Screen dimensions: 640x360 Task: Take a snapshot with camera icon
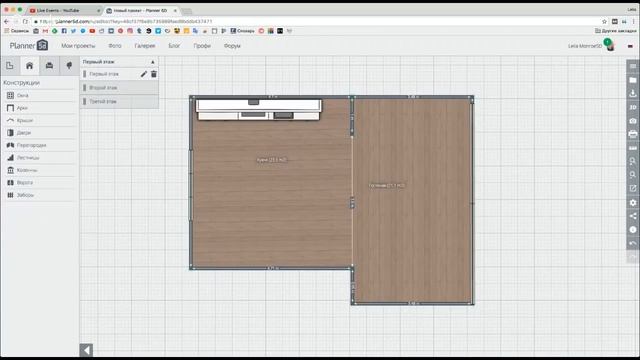633,121
